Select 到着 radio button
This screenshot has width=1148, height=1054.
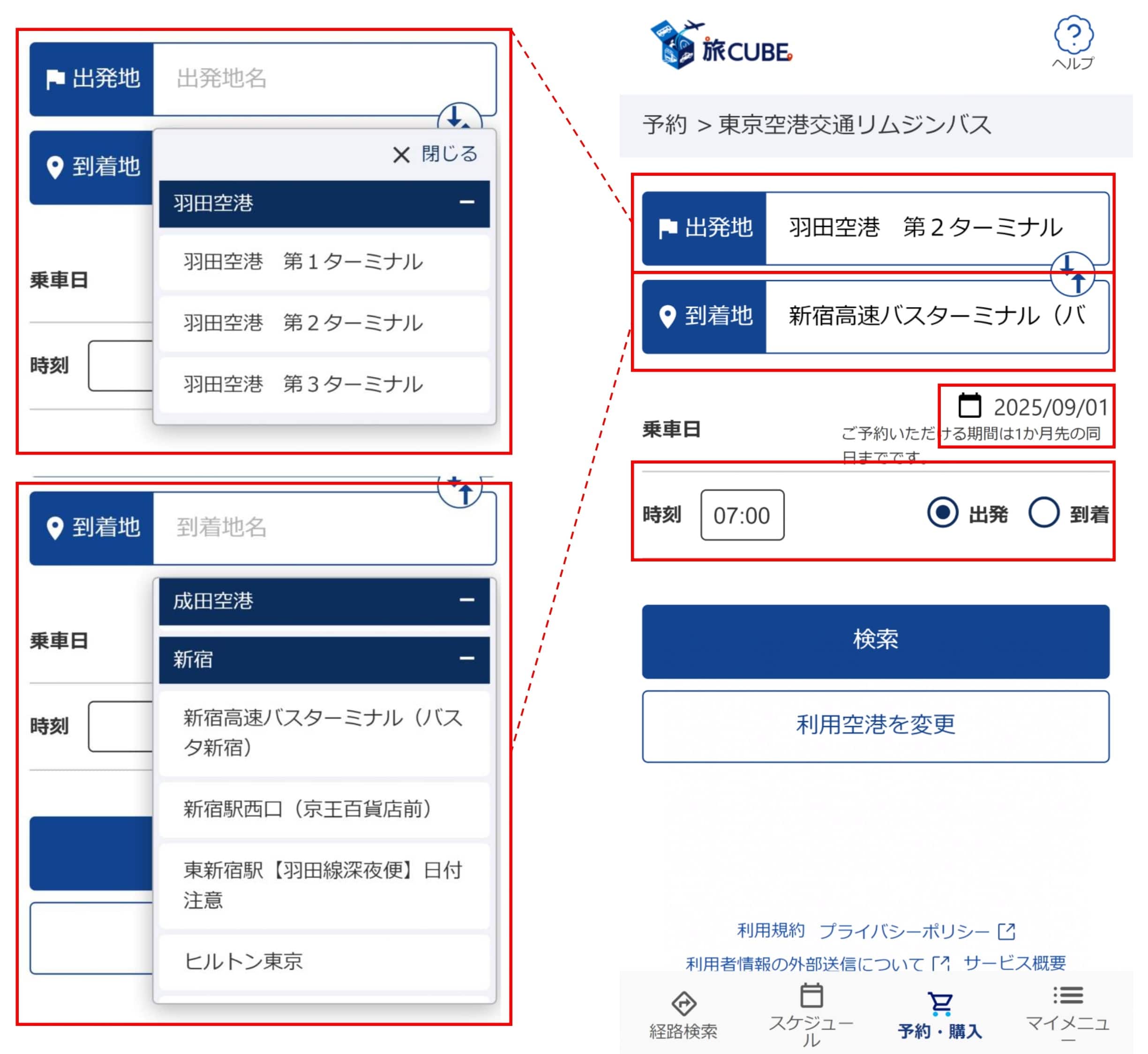point(1043,512)
